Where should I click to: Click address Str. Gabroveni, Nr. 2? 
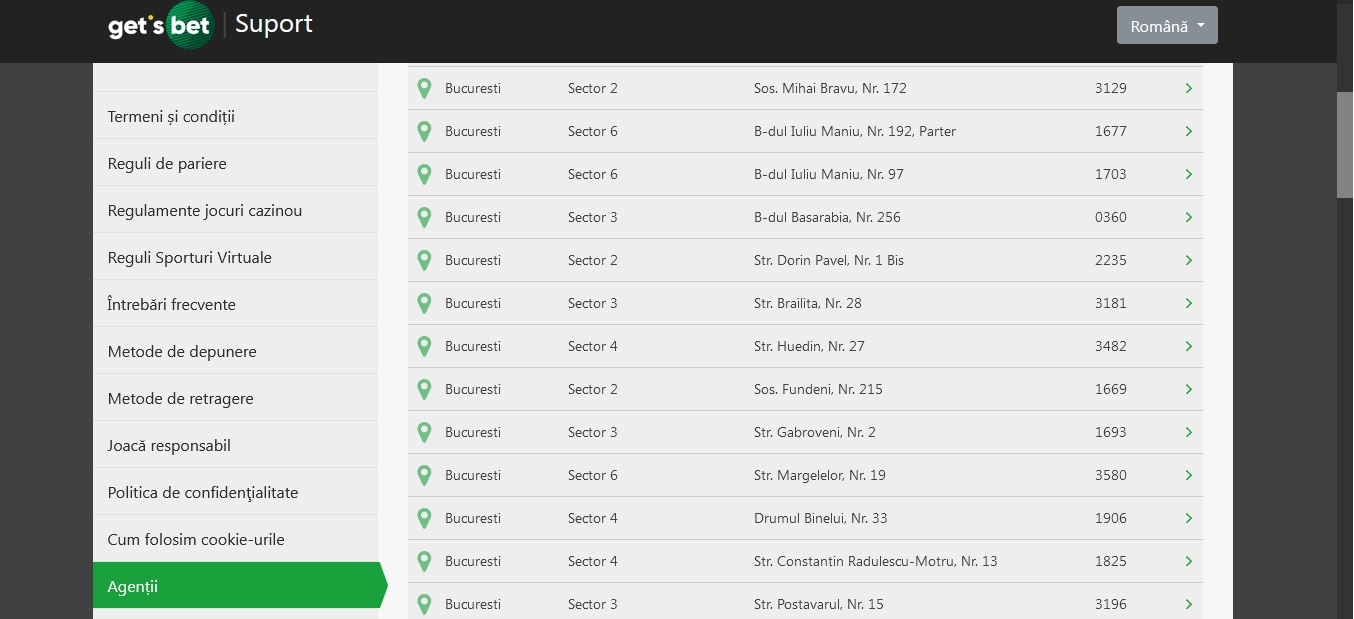tap(815, 432)
